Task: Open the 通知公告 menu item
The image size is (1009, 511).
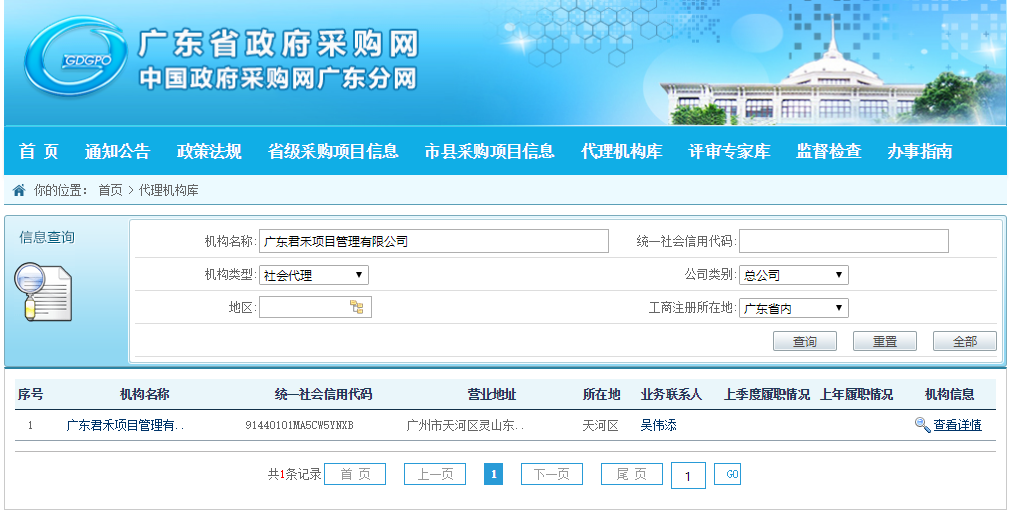Action: pos(117,151)
